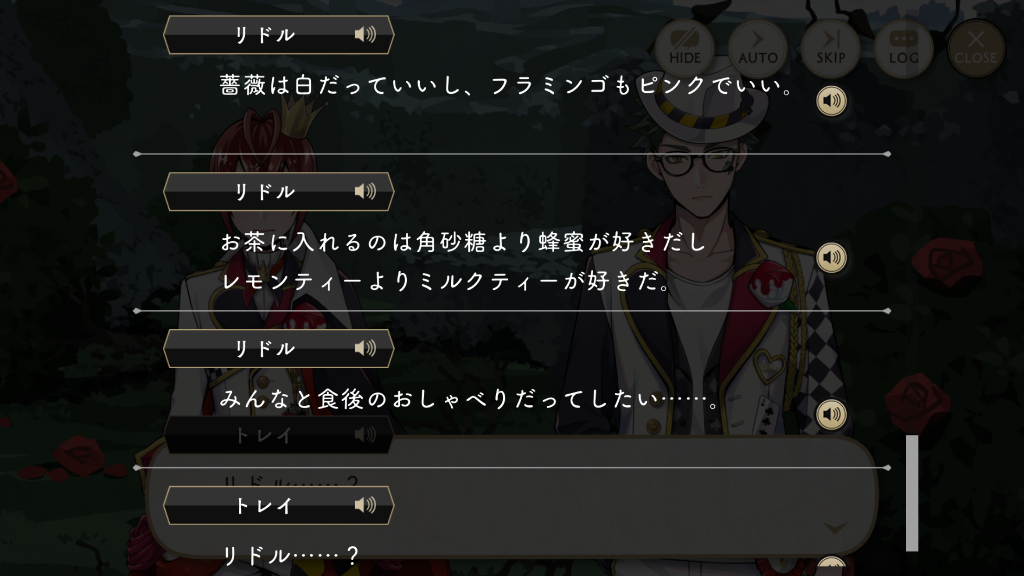Tap speaker icon in first リドル name plate
The image size is (1024, 576).
[365, 35]
